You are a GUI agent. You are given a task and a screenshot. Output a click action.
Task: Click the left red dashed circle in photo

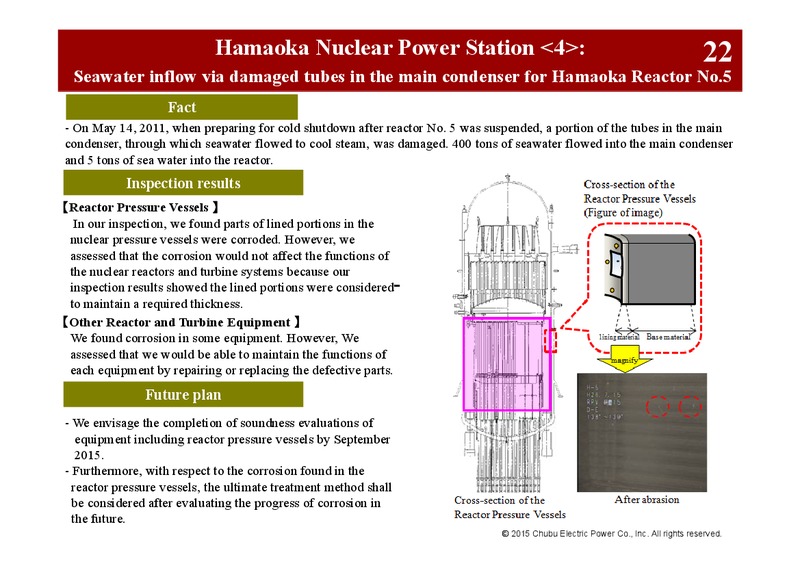pos(658,406)
